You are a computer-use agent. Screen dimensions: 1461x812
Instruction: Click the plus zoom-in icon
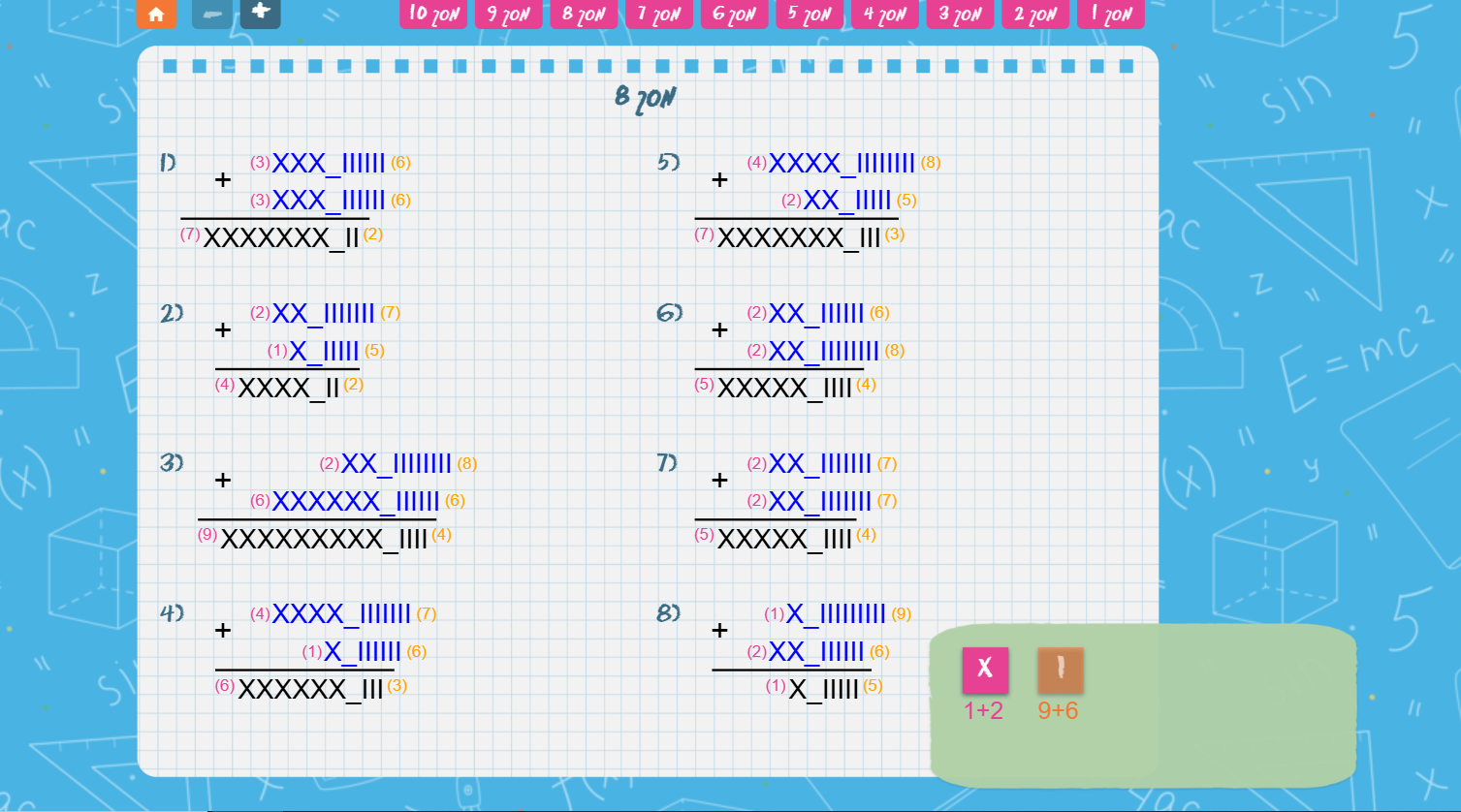pos(260,13)
